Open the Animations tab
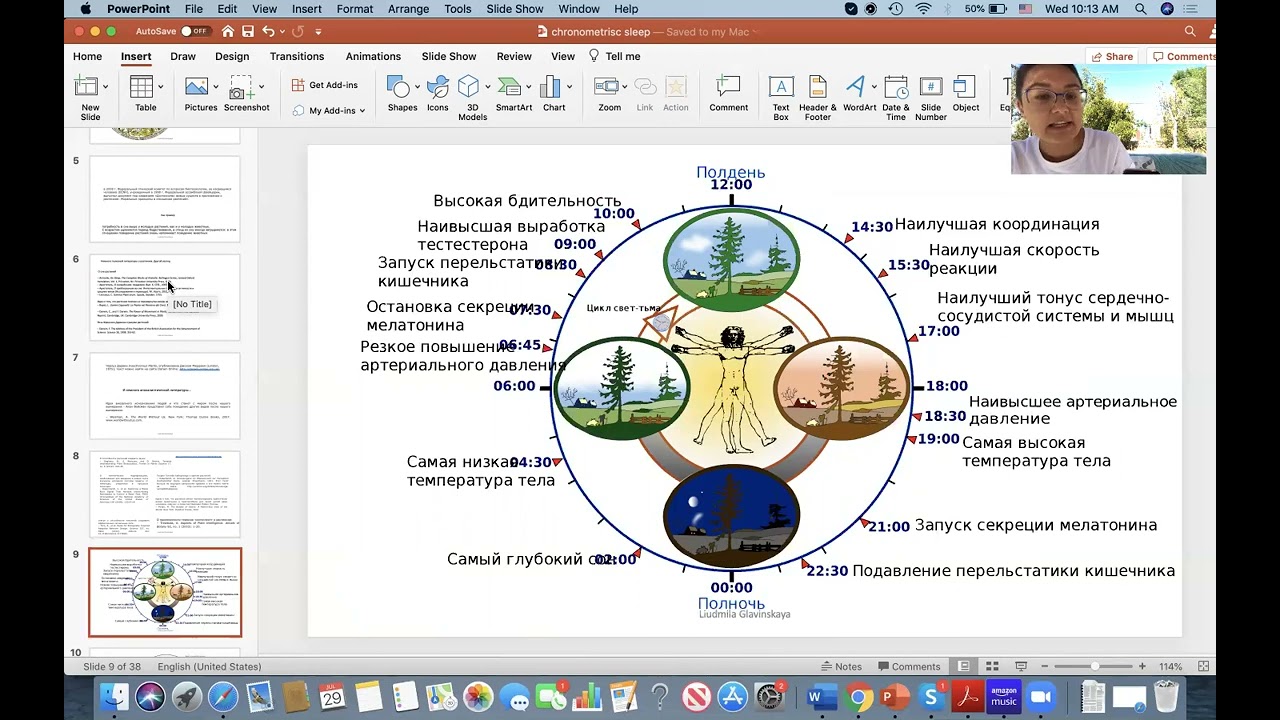 [373, 57]
